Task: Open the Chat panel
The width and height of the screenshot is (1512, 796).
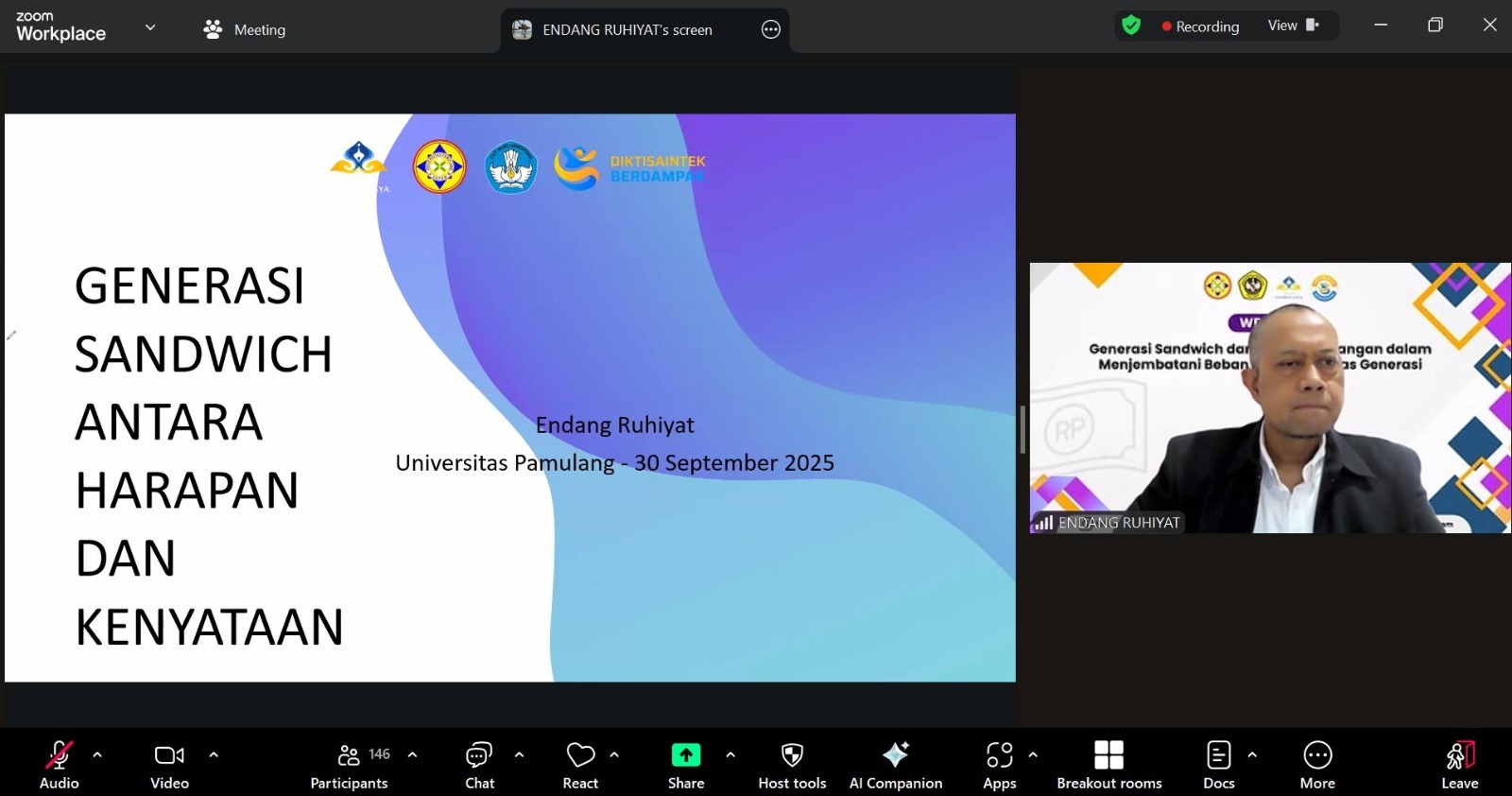Action: [479, 764]
